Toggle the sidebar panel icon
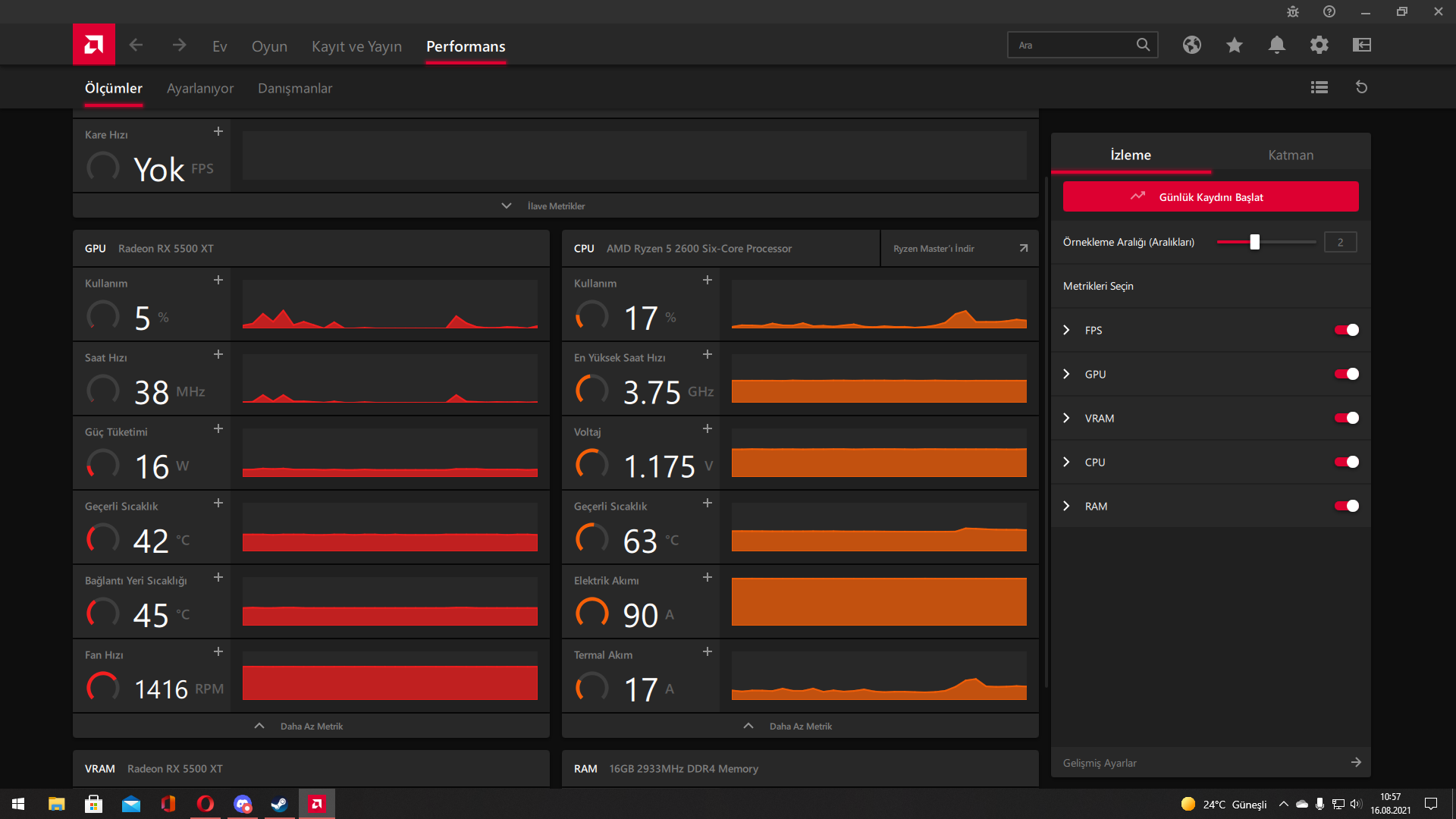 (1362, 45)
